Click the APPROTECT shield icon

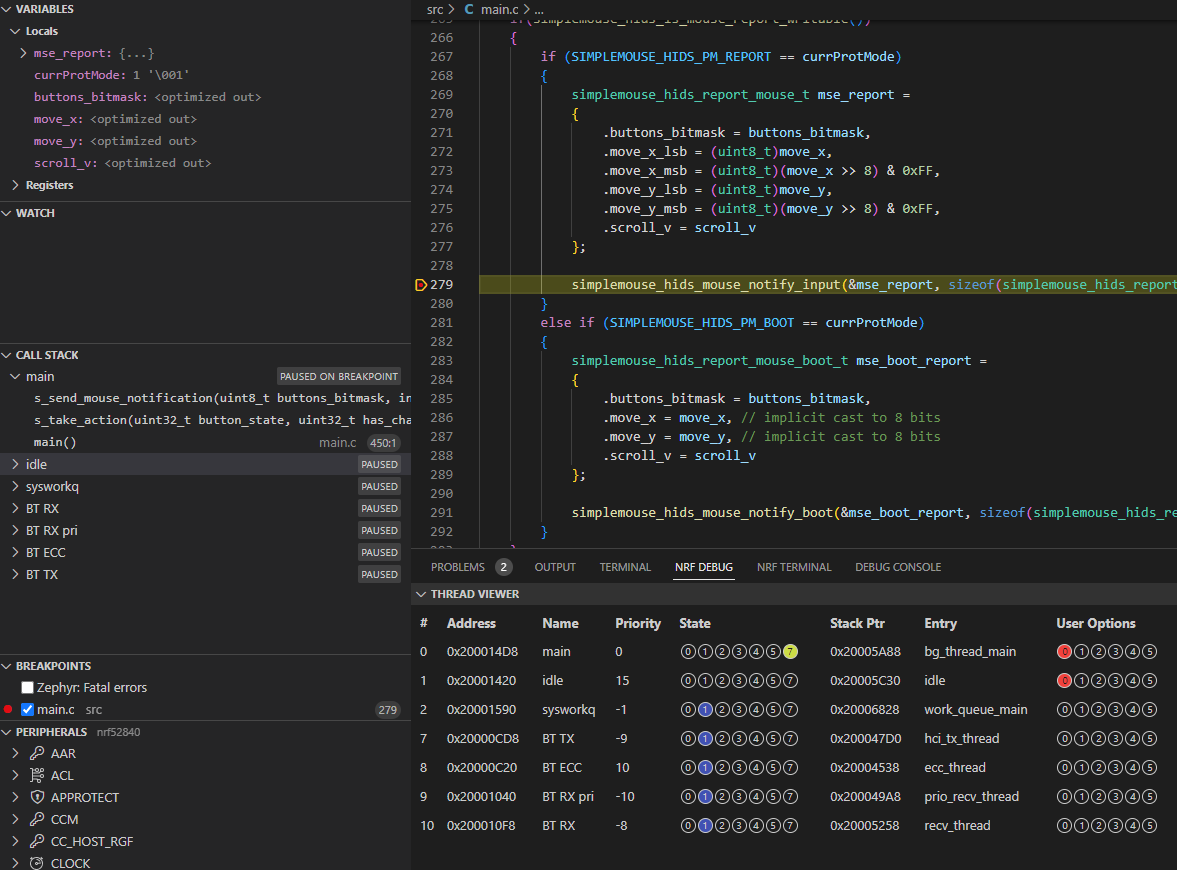coord(37,797)
